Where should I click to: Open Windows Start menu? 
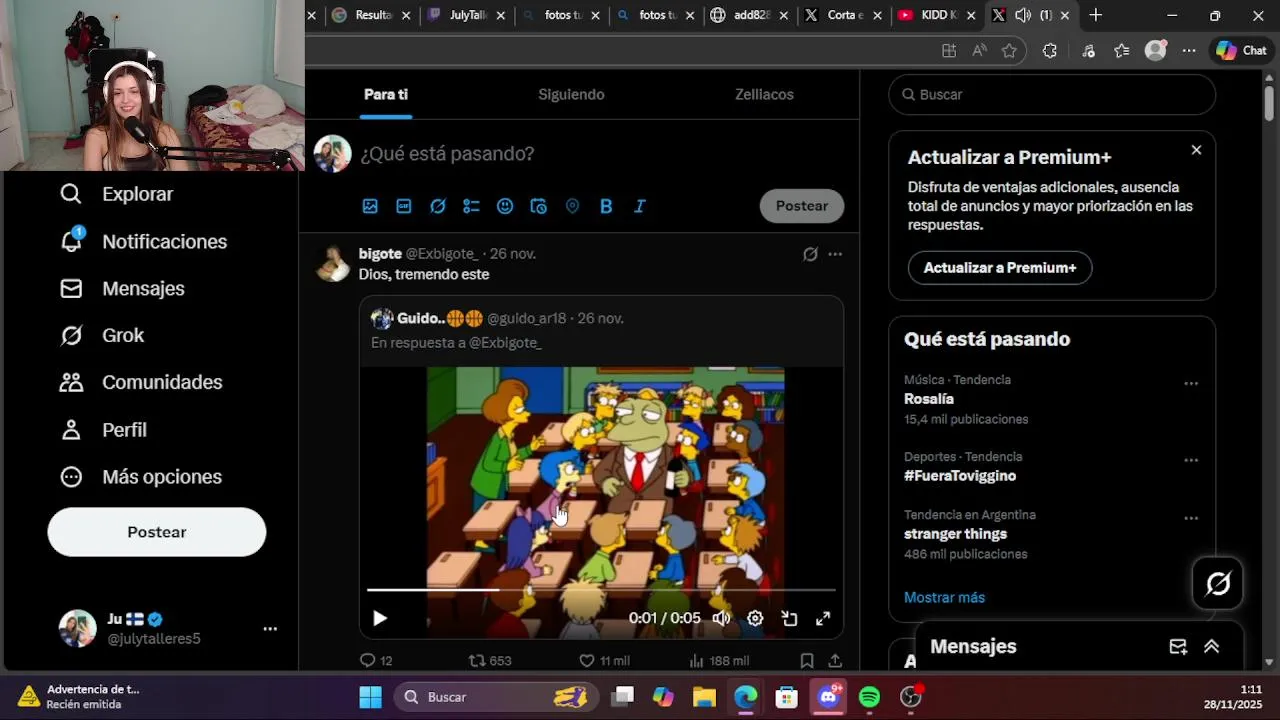[370, 697]
